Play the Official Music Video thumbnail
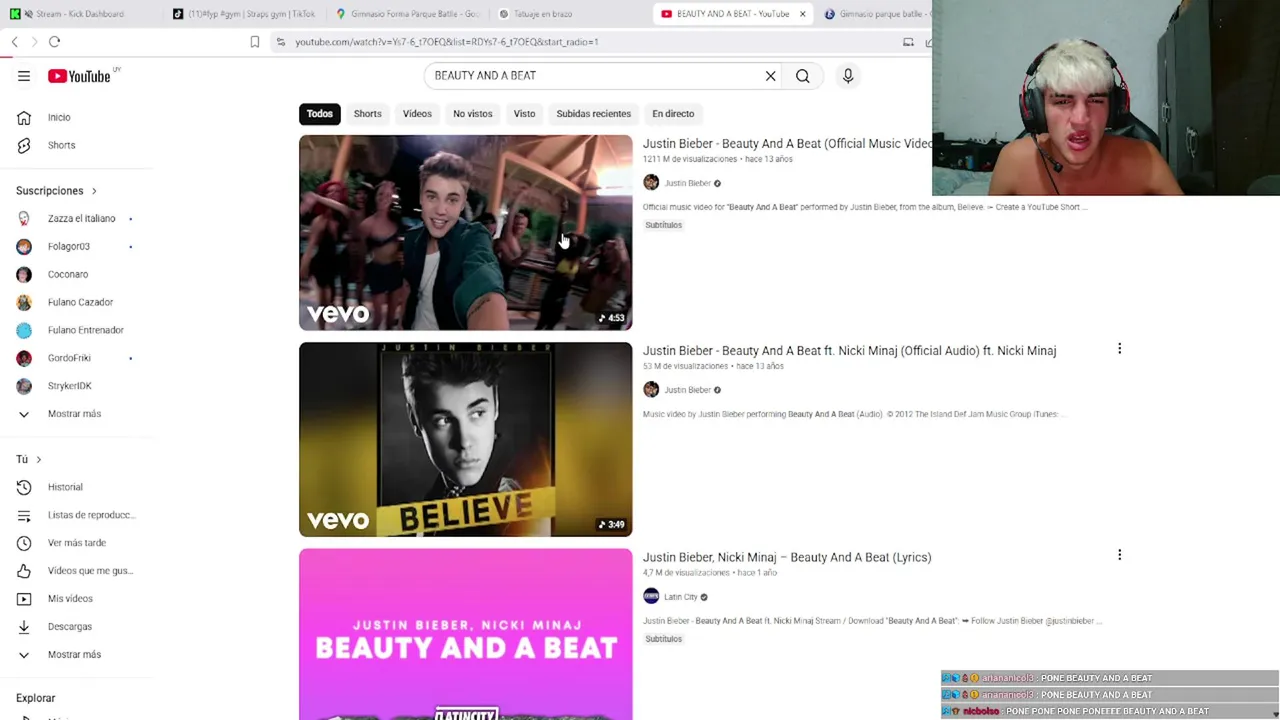The height and width of the screenshot is (720, 1280). (465, 232)
